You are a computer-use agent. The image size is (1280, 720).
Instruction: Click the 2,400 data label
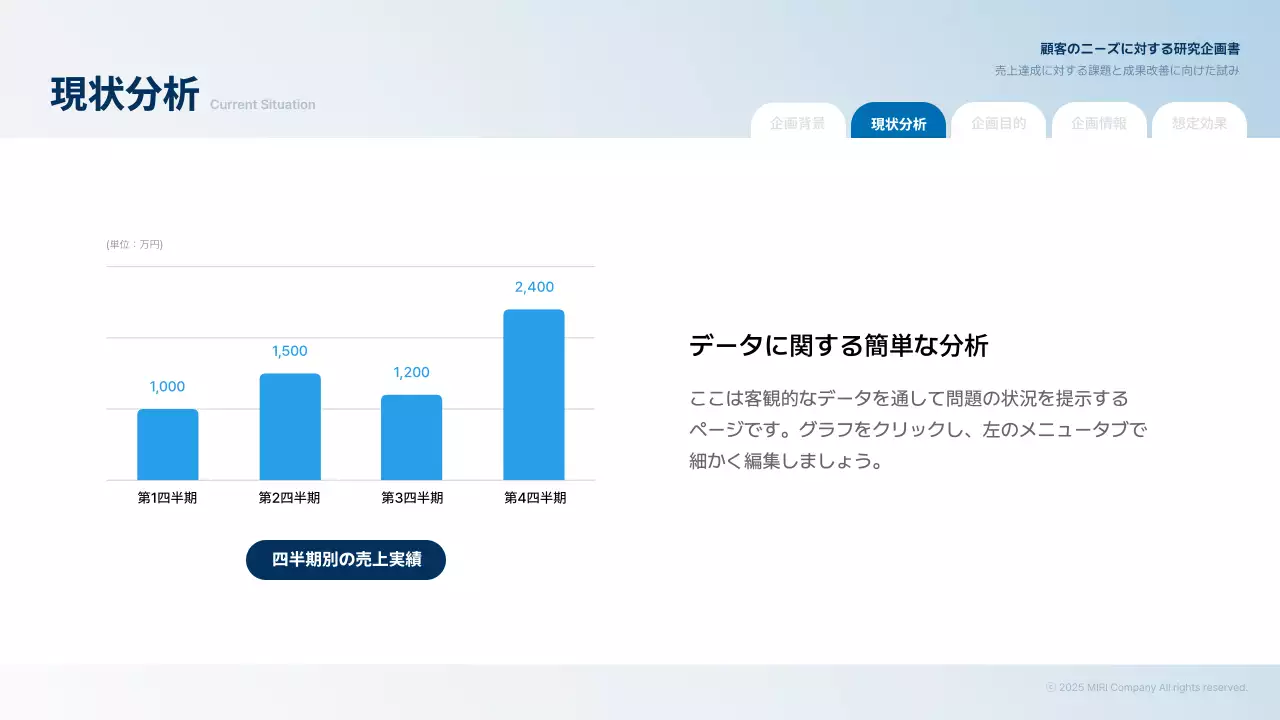point(534,287)
